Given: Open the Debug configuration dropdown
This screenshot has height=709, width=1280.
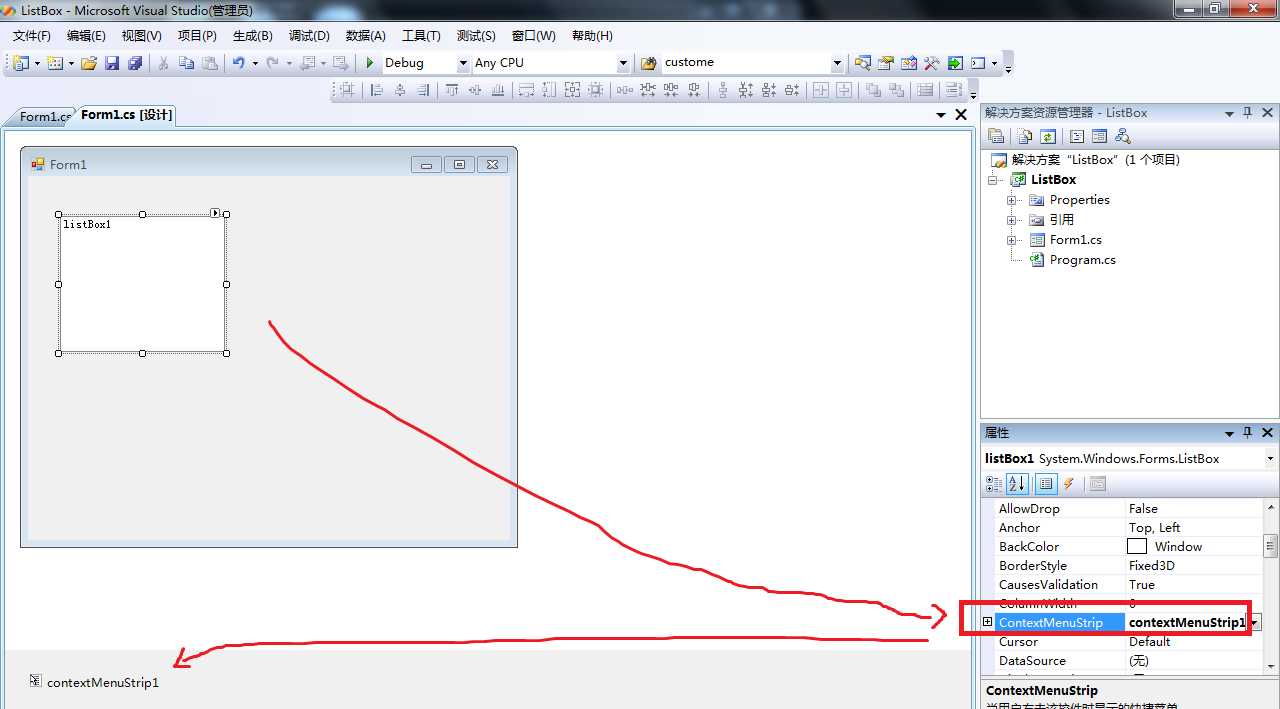Looking at the screenshot, I should [463, 63].
